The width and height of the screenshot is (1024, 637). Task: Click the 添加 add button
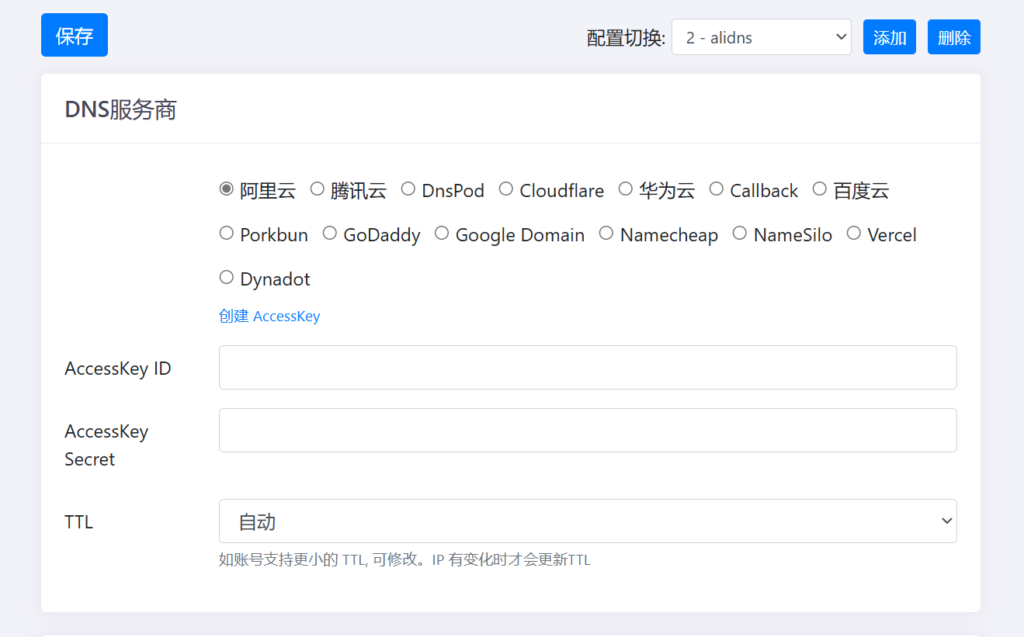[889, 37]
